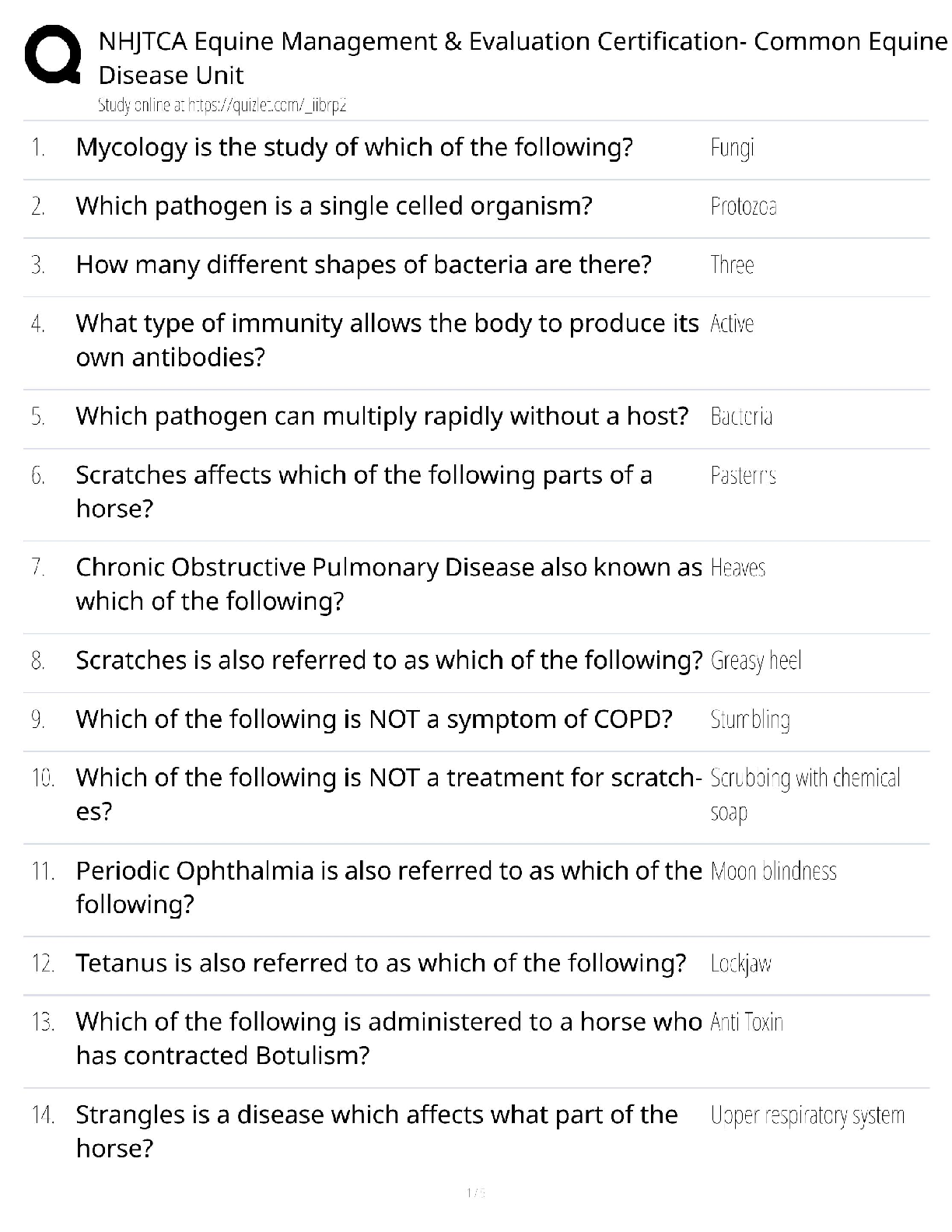
Task: Select the answer 'Bacteria'
Action: pyautogui.click(x=741, y=417)
